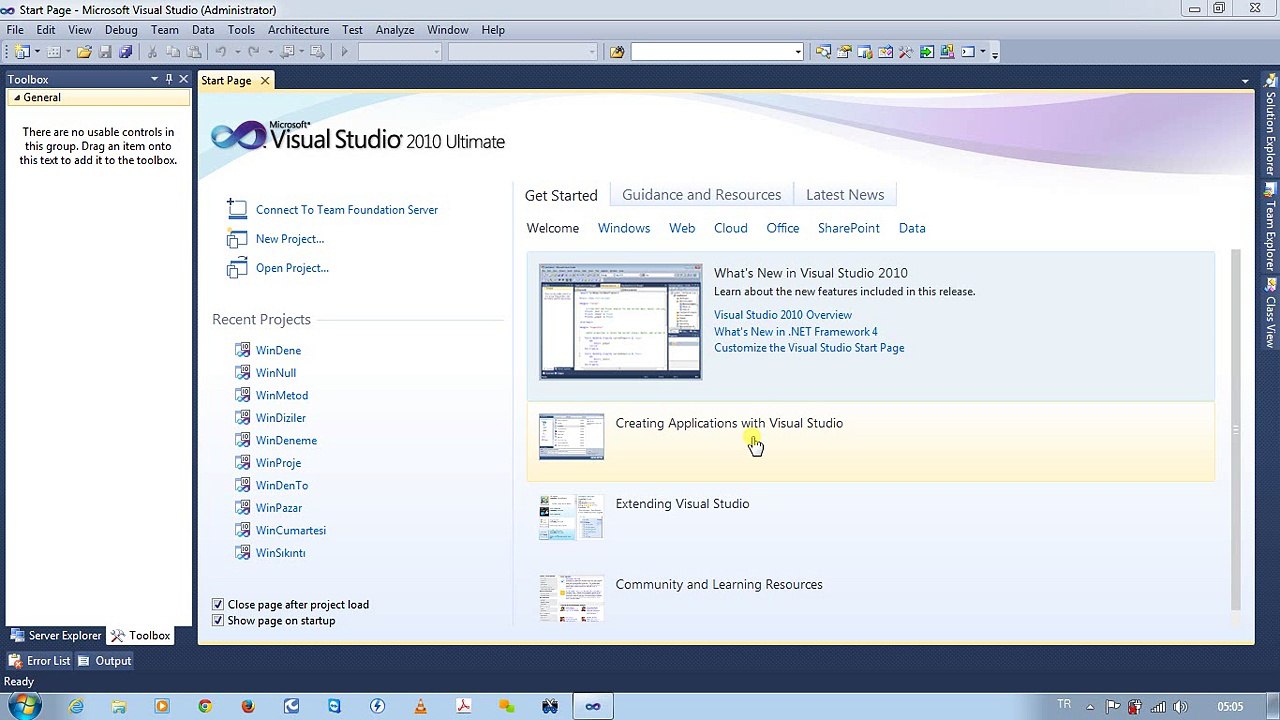Toggle the Toolbox panel auto-hide pin
Screen dimensions: 1280x720
coord(169,79)
